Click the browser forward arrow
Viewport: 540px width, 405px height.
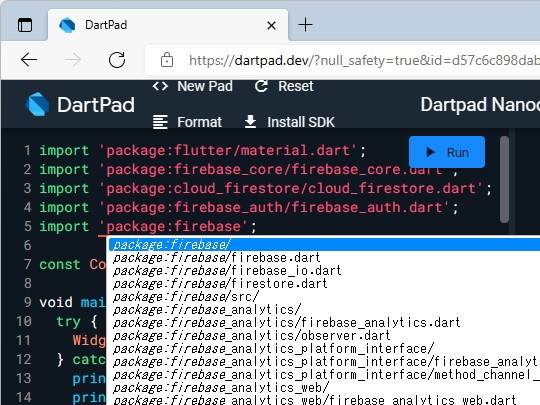(73, 60)
